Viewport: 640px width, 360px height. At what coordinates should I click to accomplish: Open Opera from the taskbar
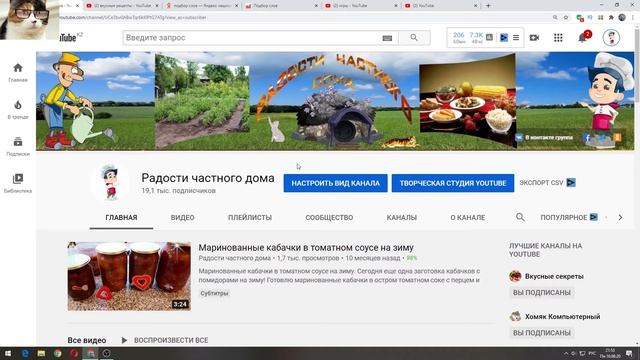point(74,353)
